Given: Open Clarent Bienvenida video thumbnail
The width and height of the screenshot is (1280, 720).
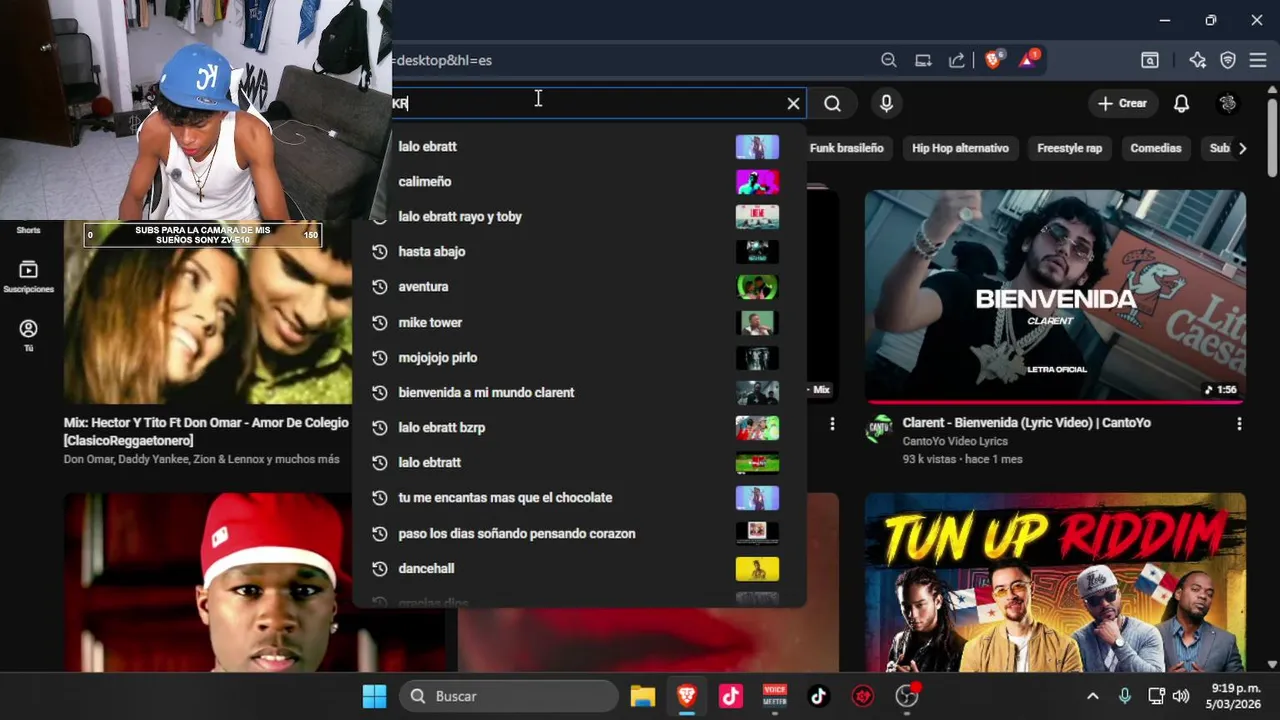Looking at the screenshot, I should tap(1055, 296).
